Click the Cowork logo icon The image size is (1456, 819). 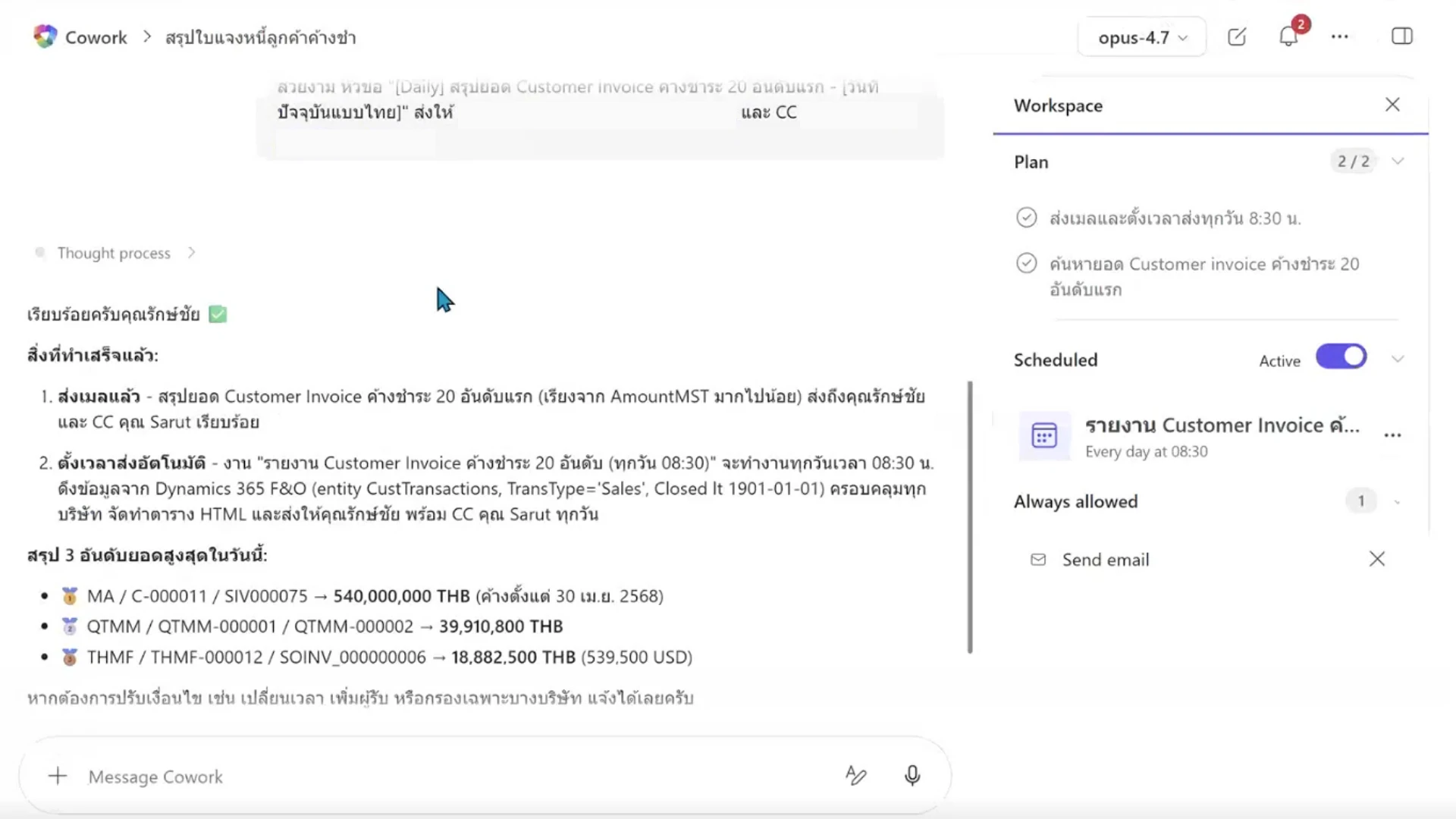pyautogui.click(x=45, y=36)
